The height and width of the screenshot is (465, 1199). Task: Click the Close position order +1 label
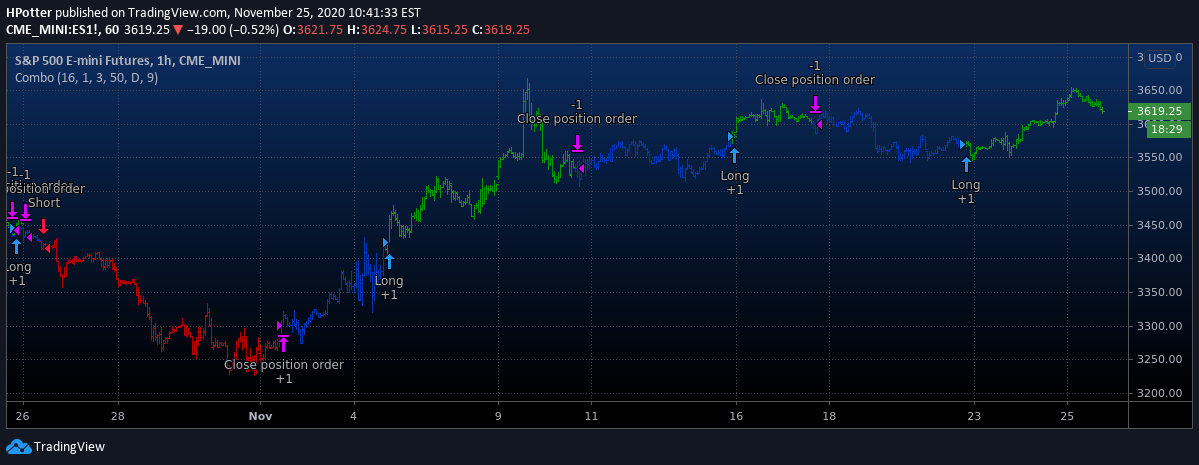tap(284, 372)
